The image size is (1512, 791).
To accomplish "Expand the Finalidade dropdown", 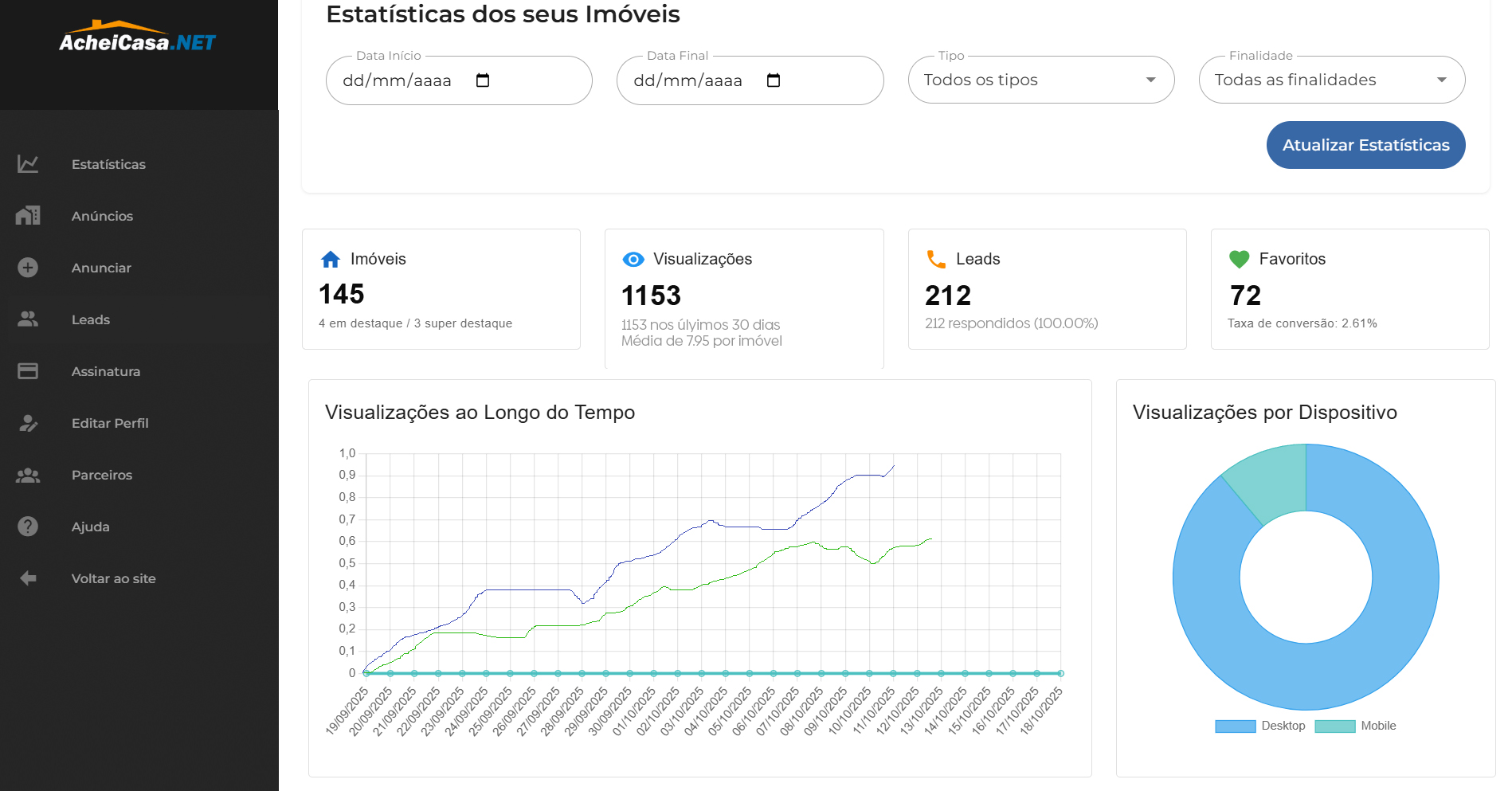I will point(1331,80).
